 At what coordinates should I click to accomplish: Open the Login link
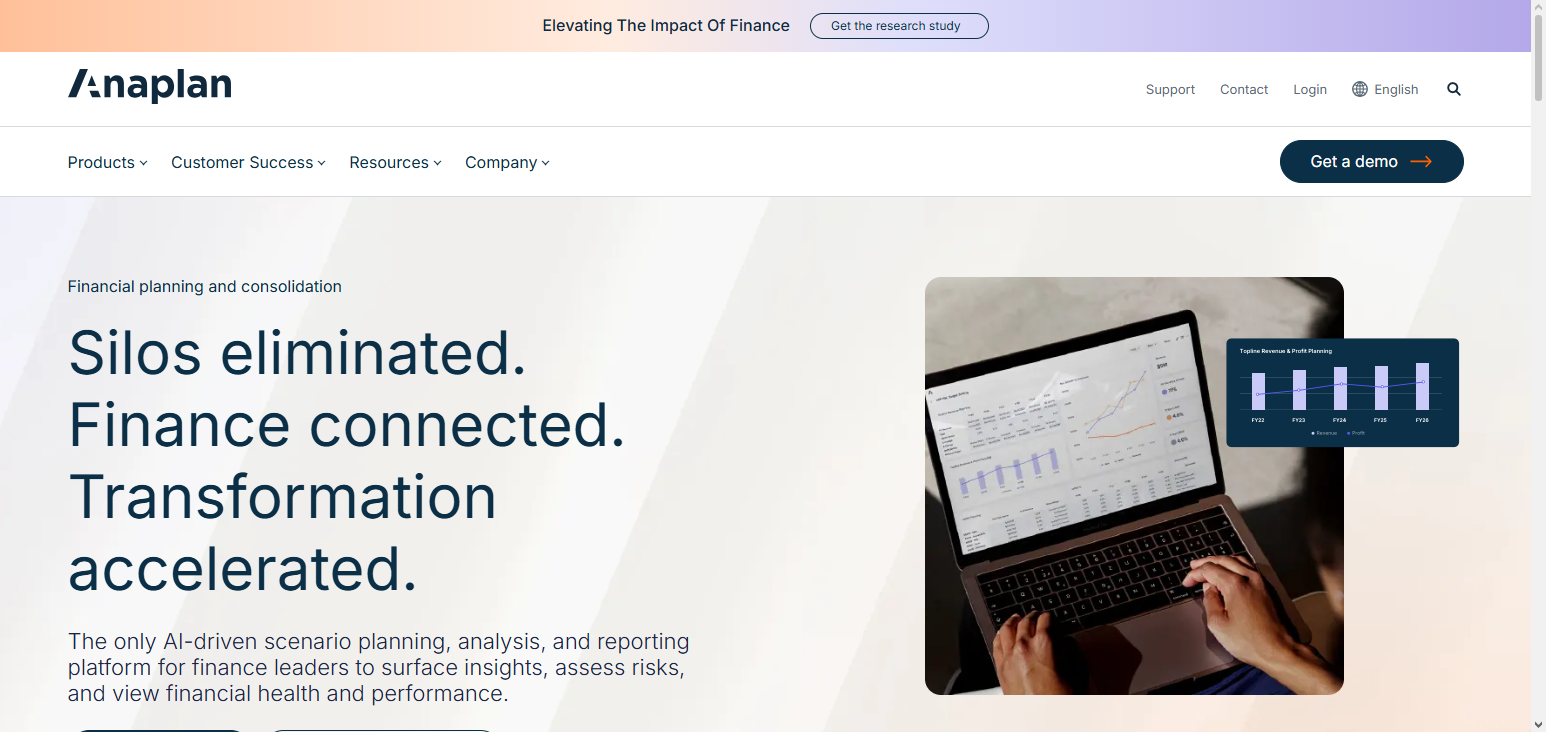click(1310, 89)
